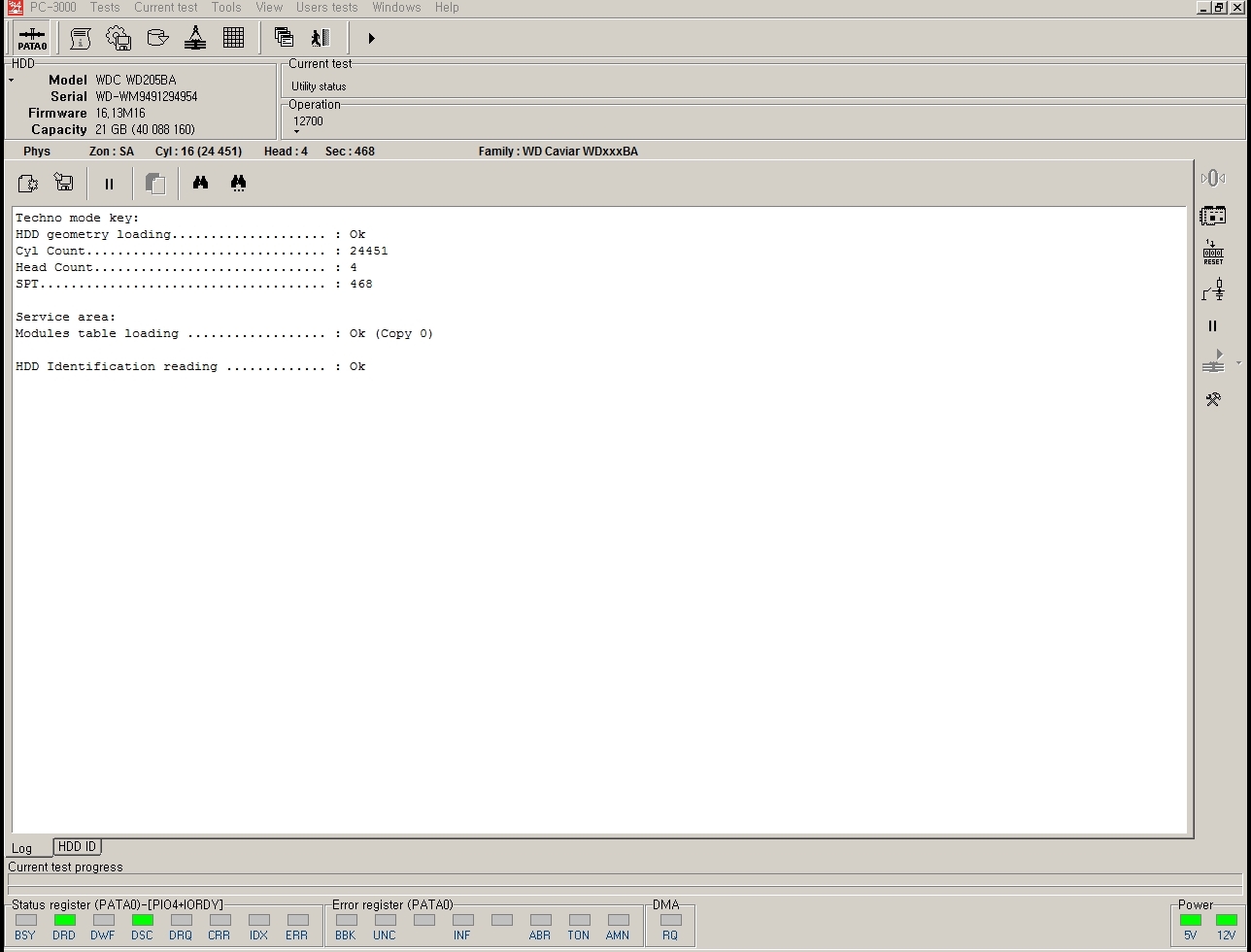Click the black play arrow in main toolbar

371,38
